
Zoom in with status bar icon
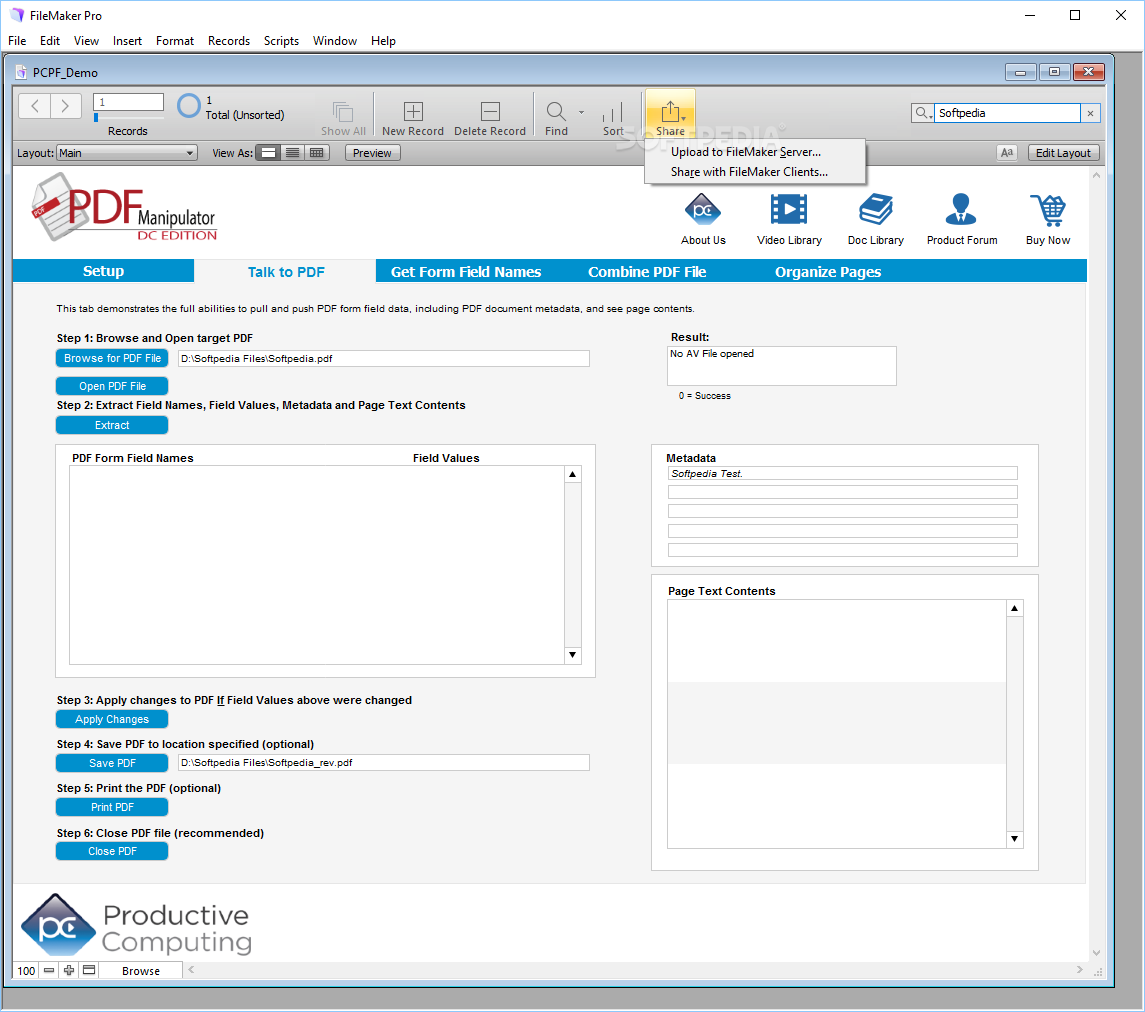tap(69, 970)
